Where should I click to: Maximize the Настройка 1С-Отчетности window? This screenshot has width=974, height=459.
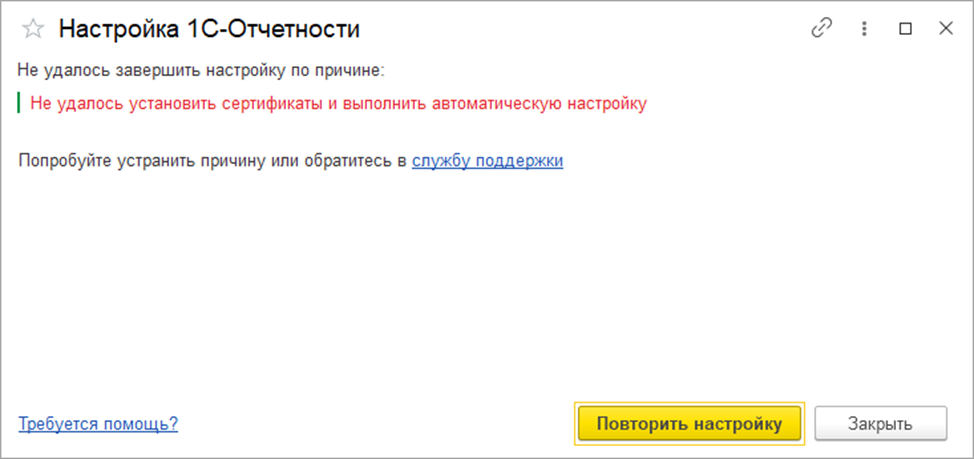(906, 29)
